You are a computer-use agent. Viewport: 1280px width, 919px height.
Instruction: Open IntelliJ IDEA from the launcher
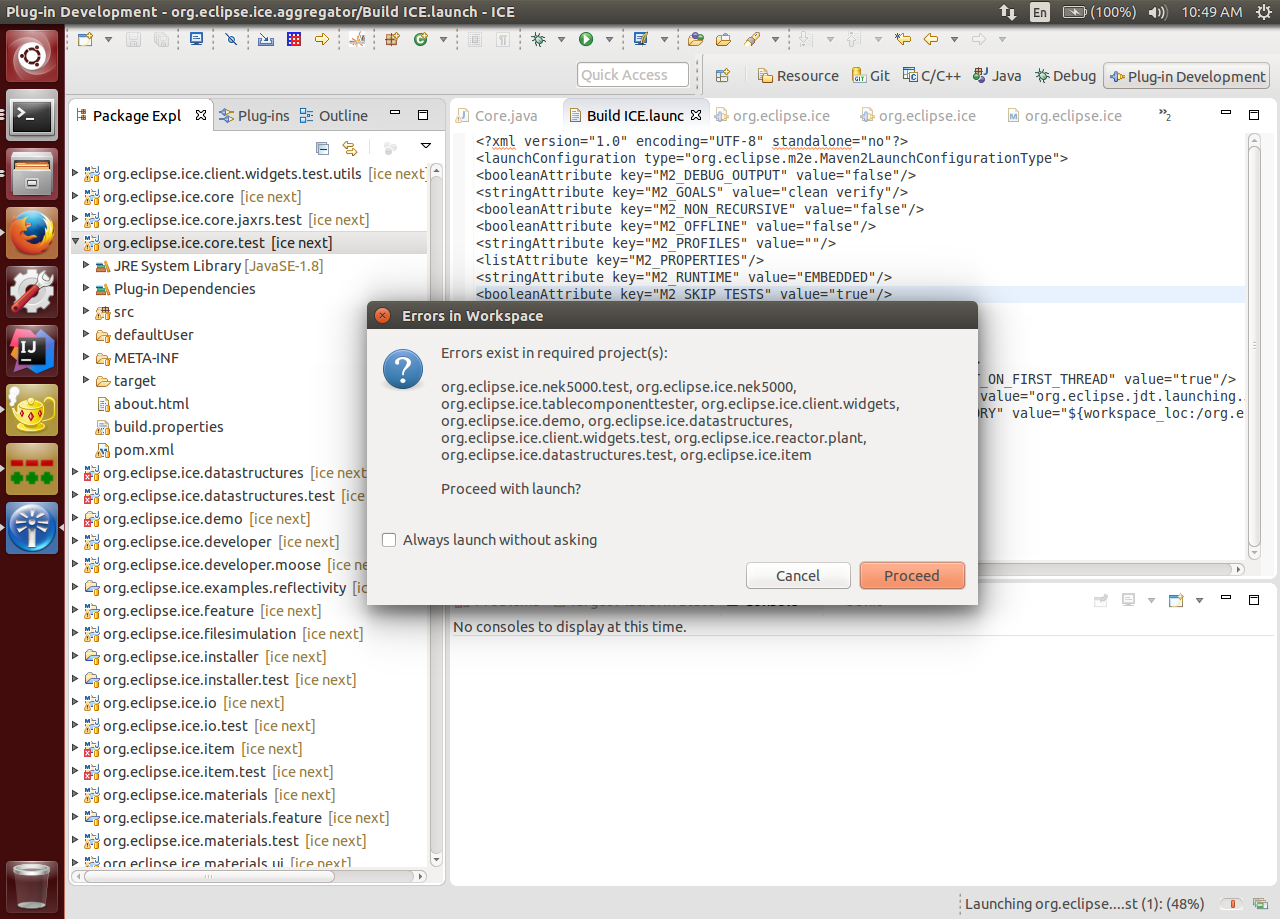[32, 351]
